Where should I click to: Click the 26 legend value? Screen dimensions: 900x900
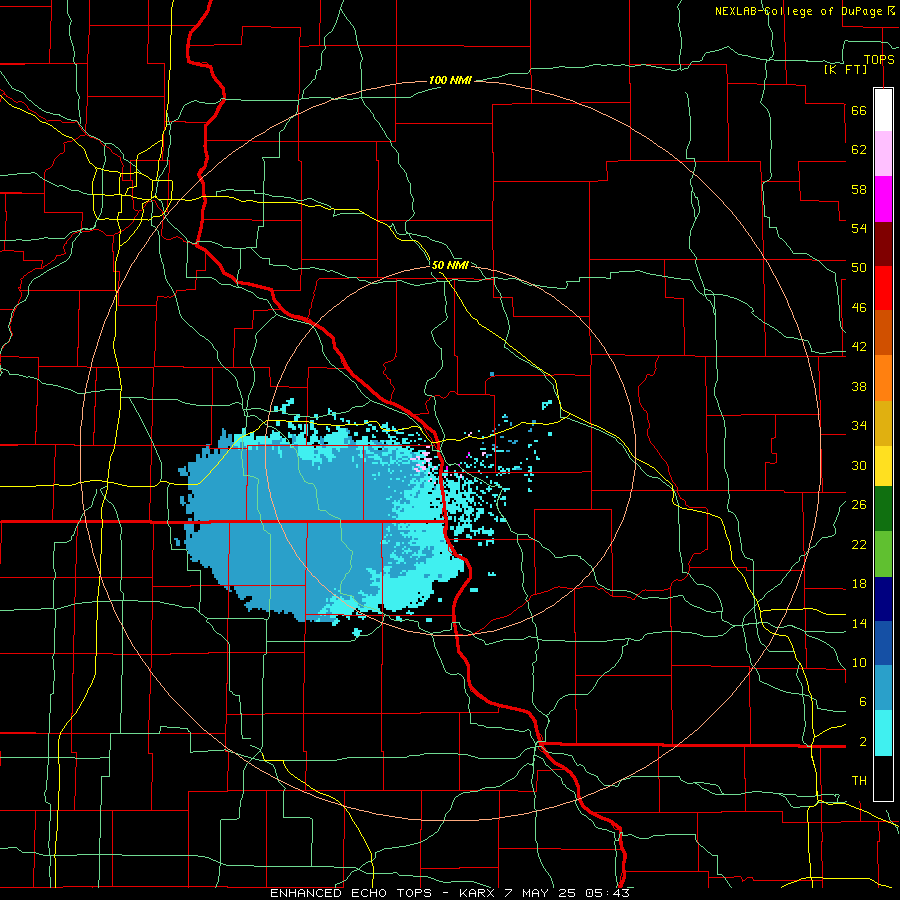(x=859, y=505)
